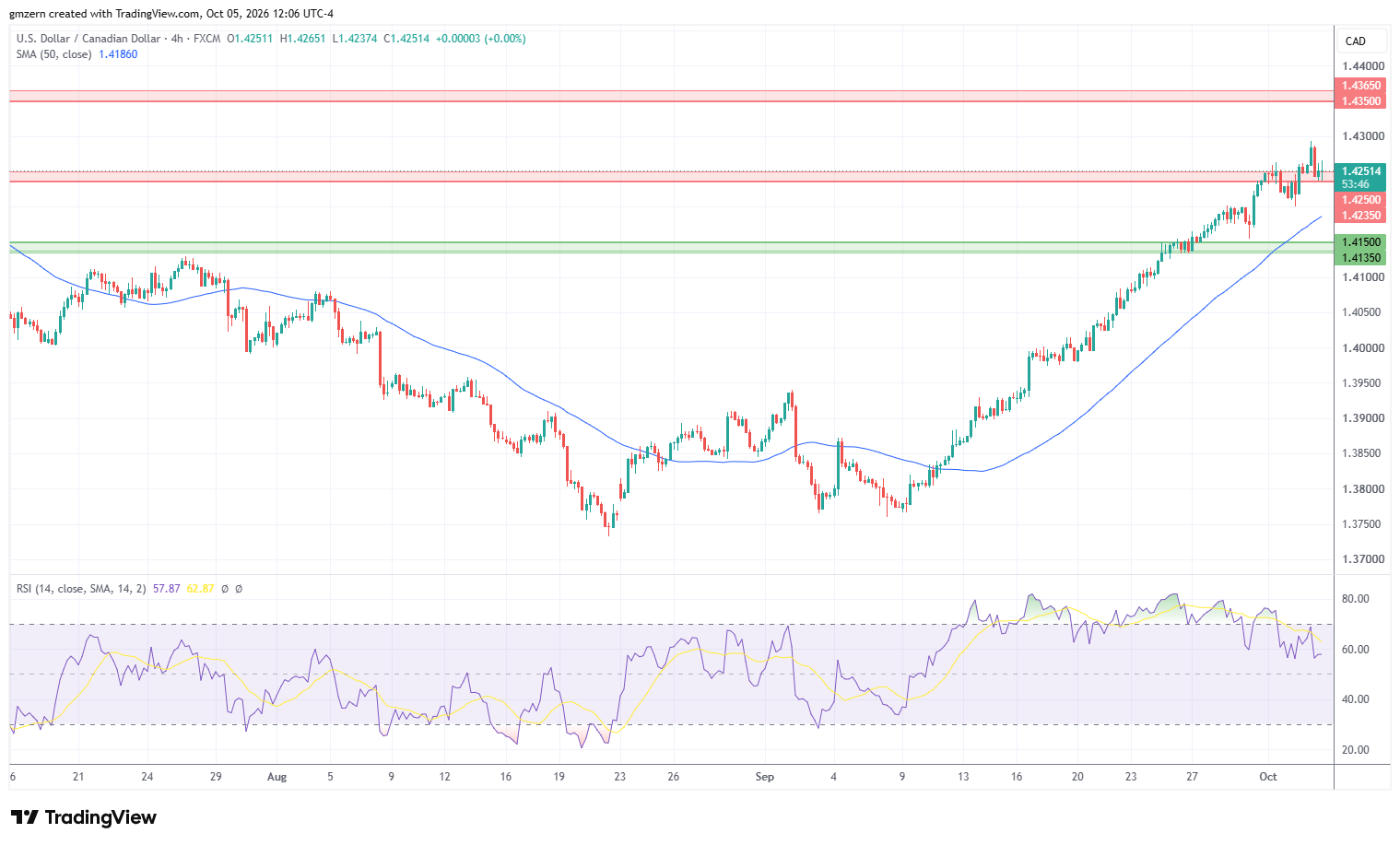Screen dimensions: 1400x845
Task: Click the 1.38500 price axis tick
Action: pos(1362,453)
